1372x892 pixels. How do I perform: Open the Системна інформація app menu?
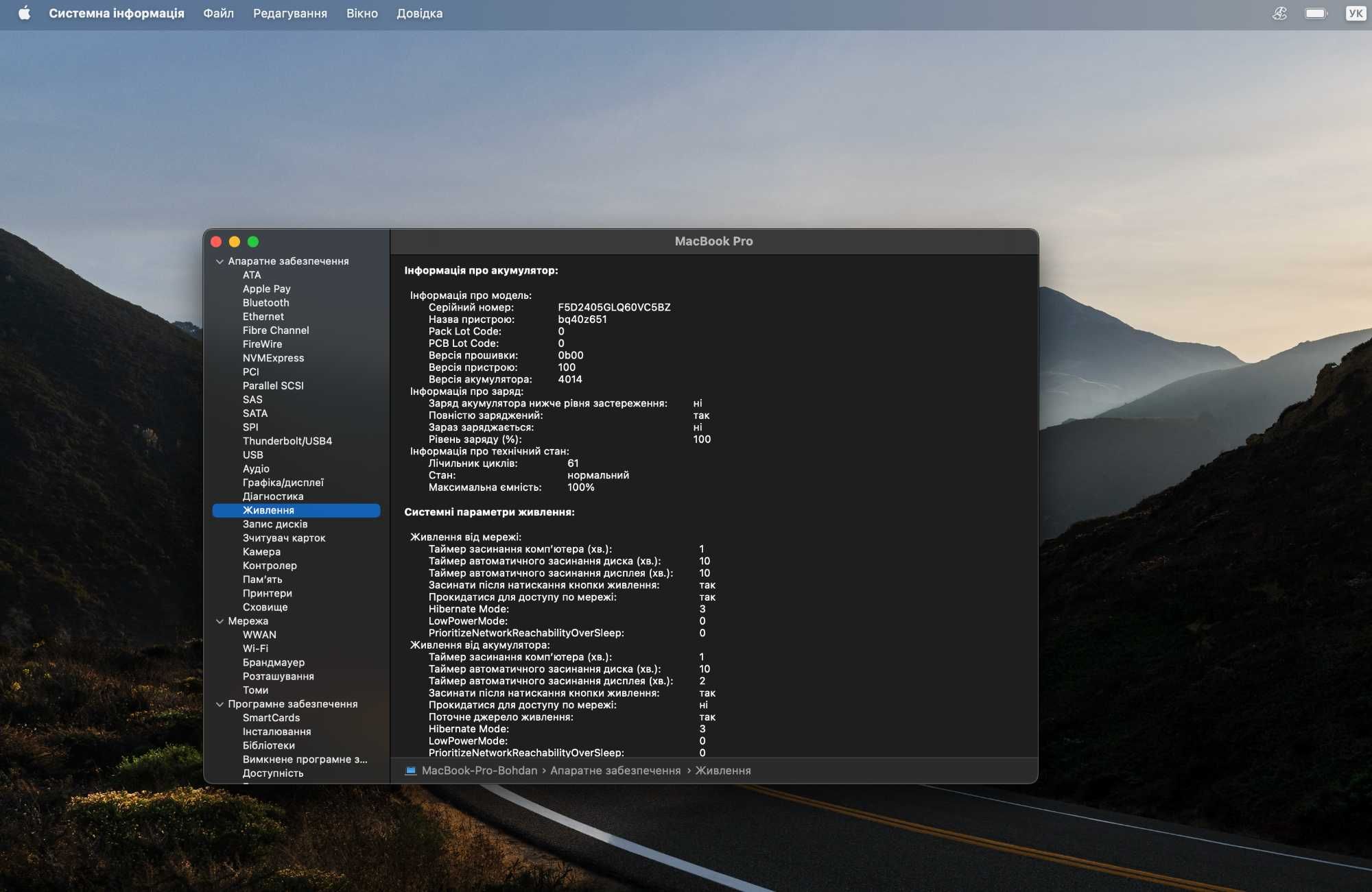click(x=117, y=13)
